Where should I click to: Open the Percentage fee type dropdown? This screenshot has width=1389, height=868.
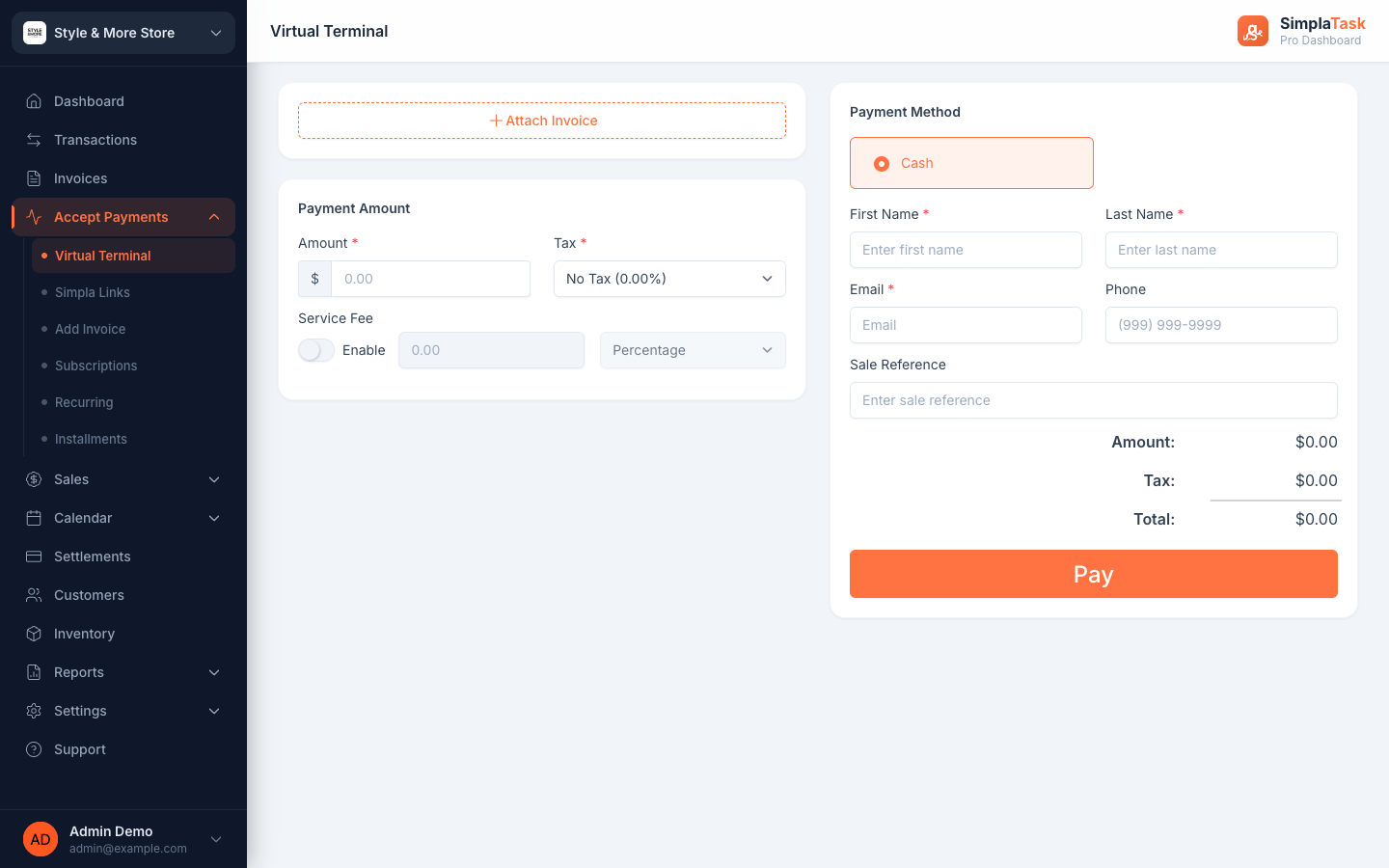[693, 350]
